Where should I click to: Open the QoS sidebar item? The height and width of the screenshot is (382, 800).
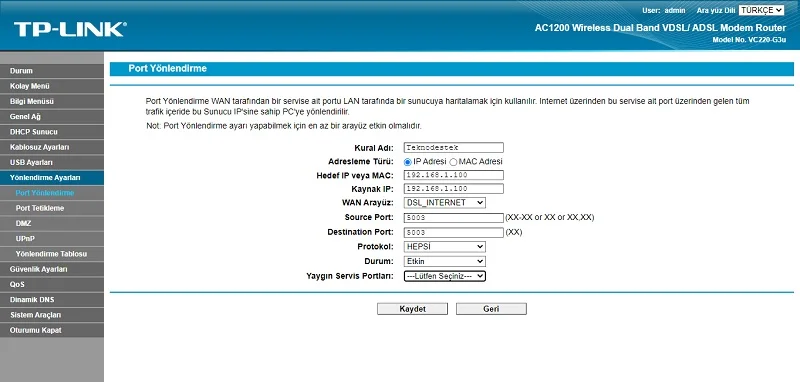click(x=52, y=285)
